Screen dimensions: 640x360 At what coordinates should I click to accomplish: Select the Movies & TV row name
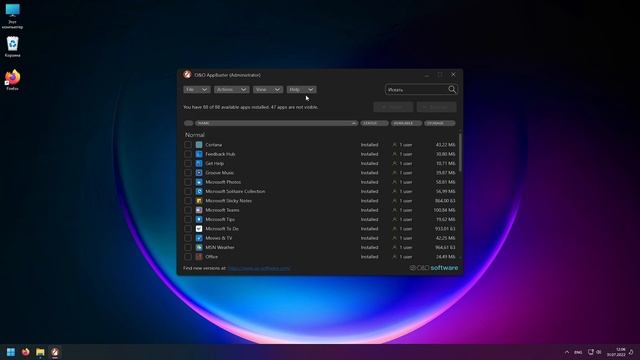pos(219,238)
